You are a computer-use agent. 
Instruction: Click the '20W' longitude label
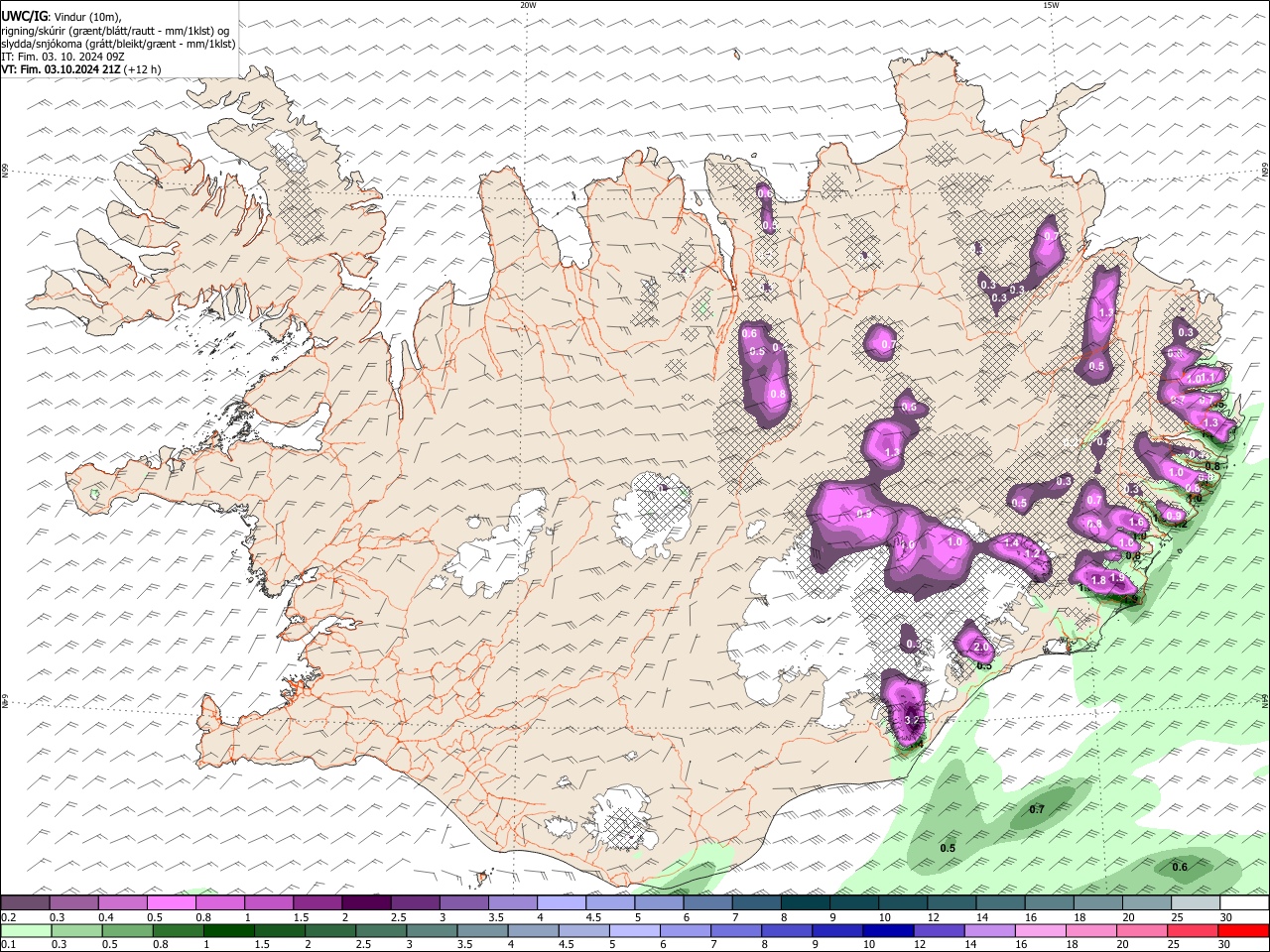[528, 5]
